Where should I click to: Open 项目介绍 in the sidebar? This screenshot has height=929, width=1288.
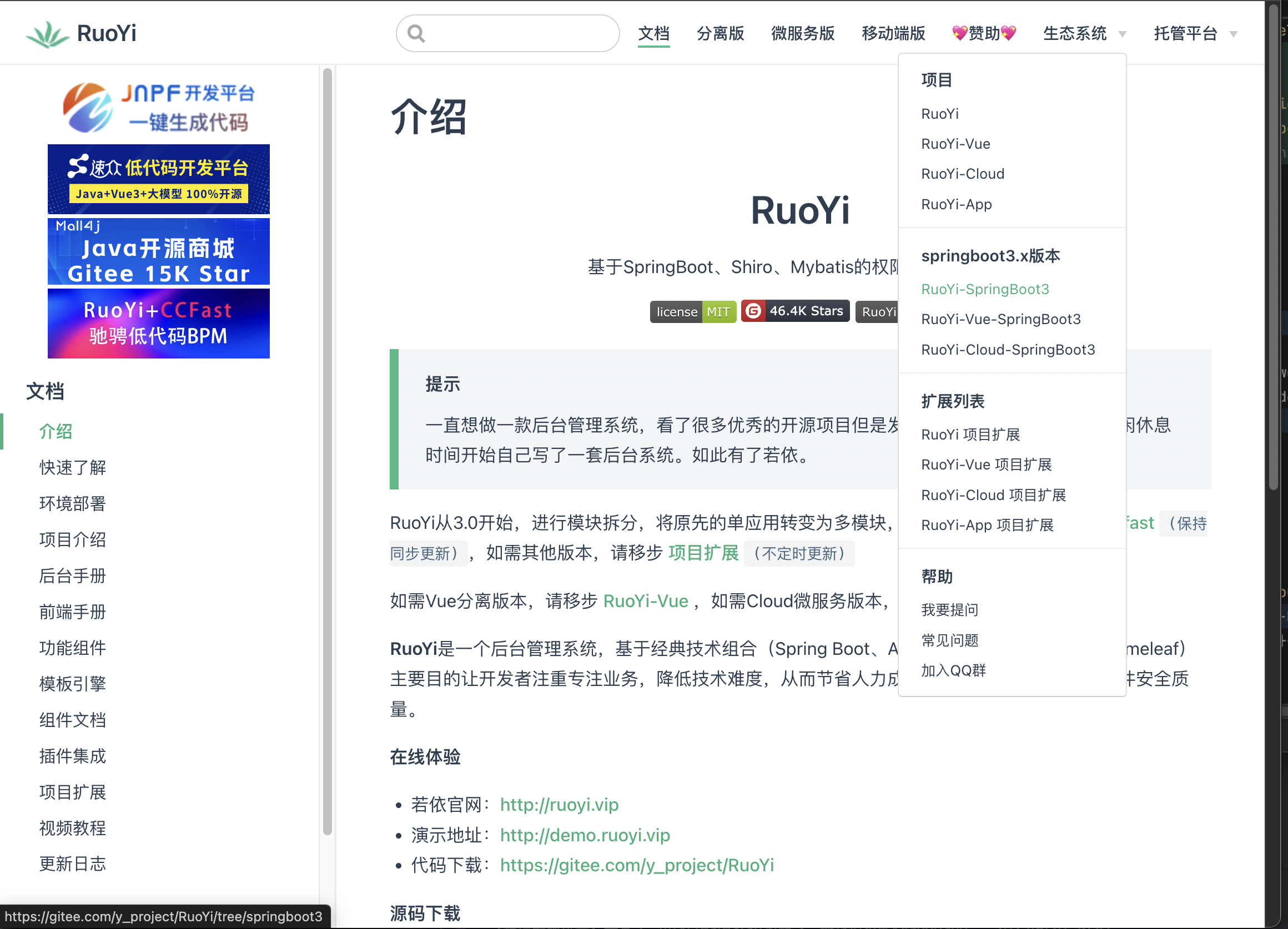73,539
